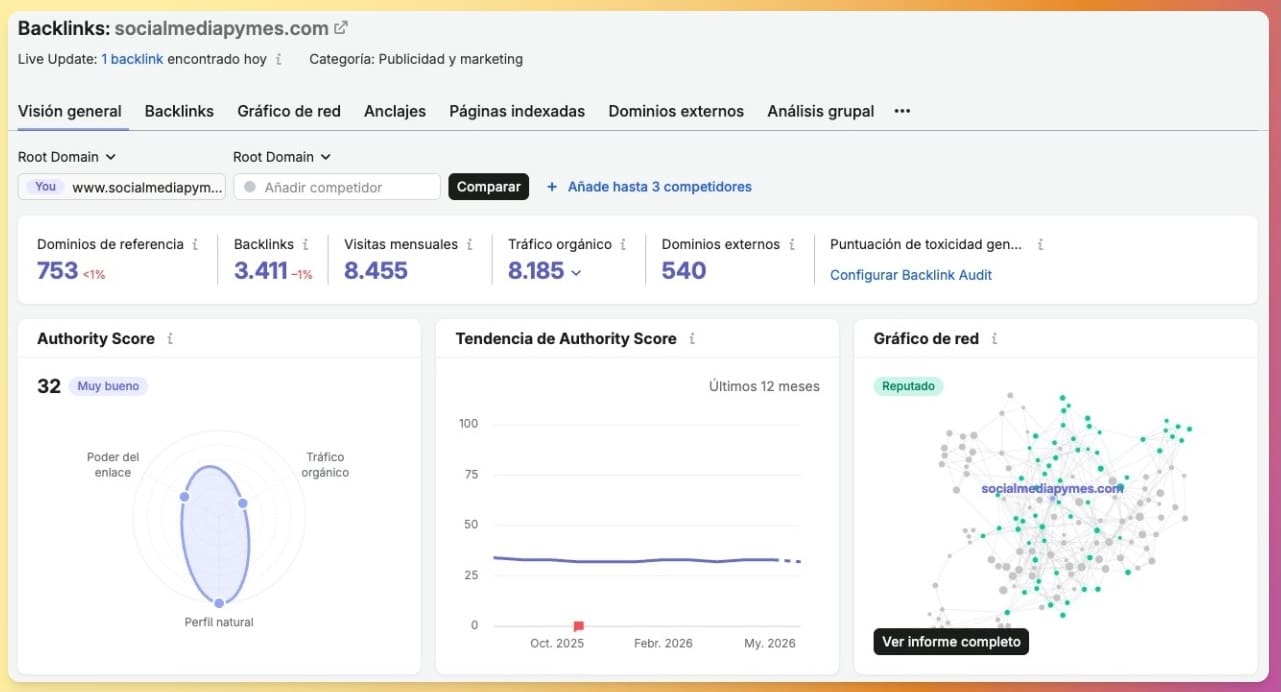Open Páginas indexadas tab
The width and height of the screenshot is (1281, 692).
tap(517, 111)
